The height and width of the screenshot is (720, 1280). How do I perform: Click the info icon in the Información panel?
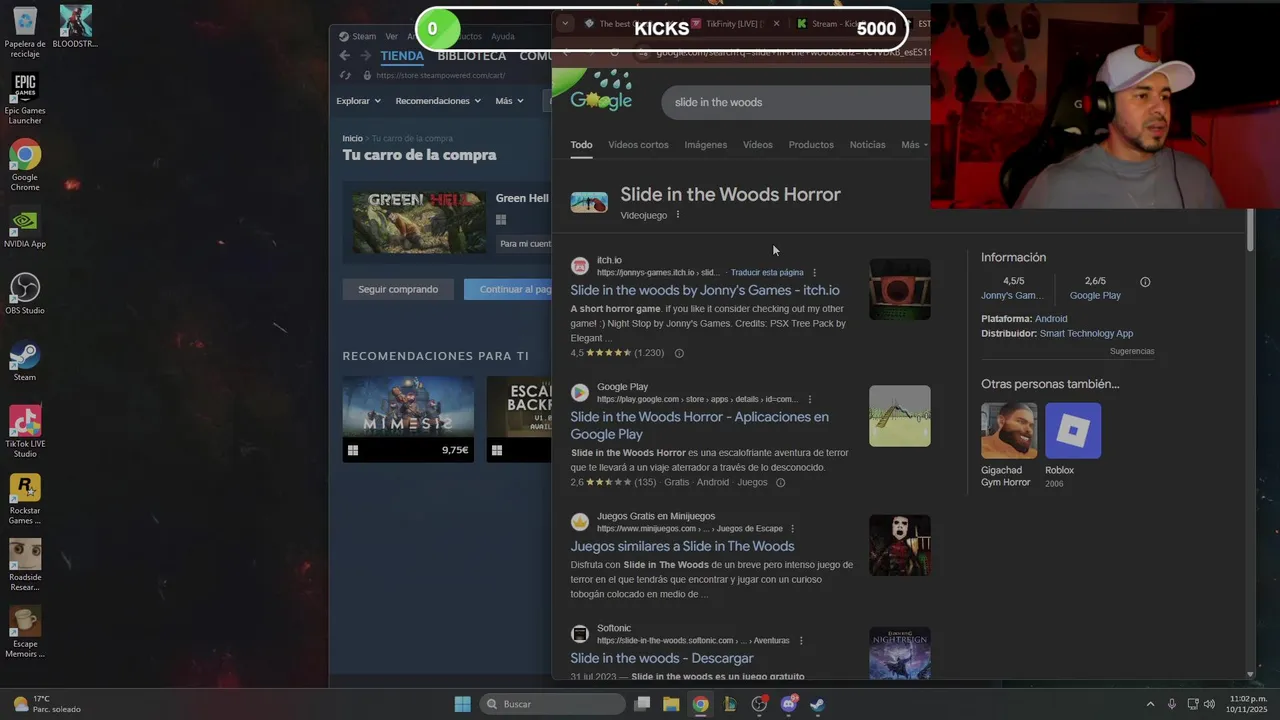[x=1145, y=282]
